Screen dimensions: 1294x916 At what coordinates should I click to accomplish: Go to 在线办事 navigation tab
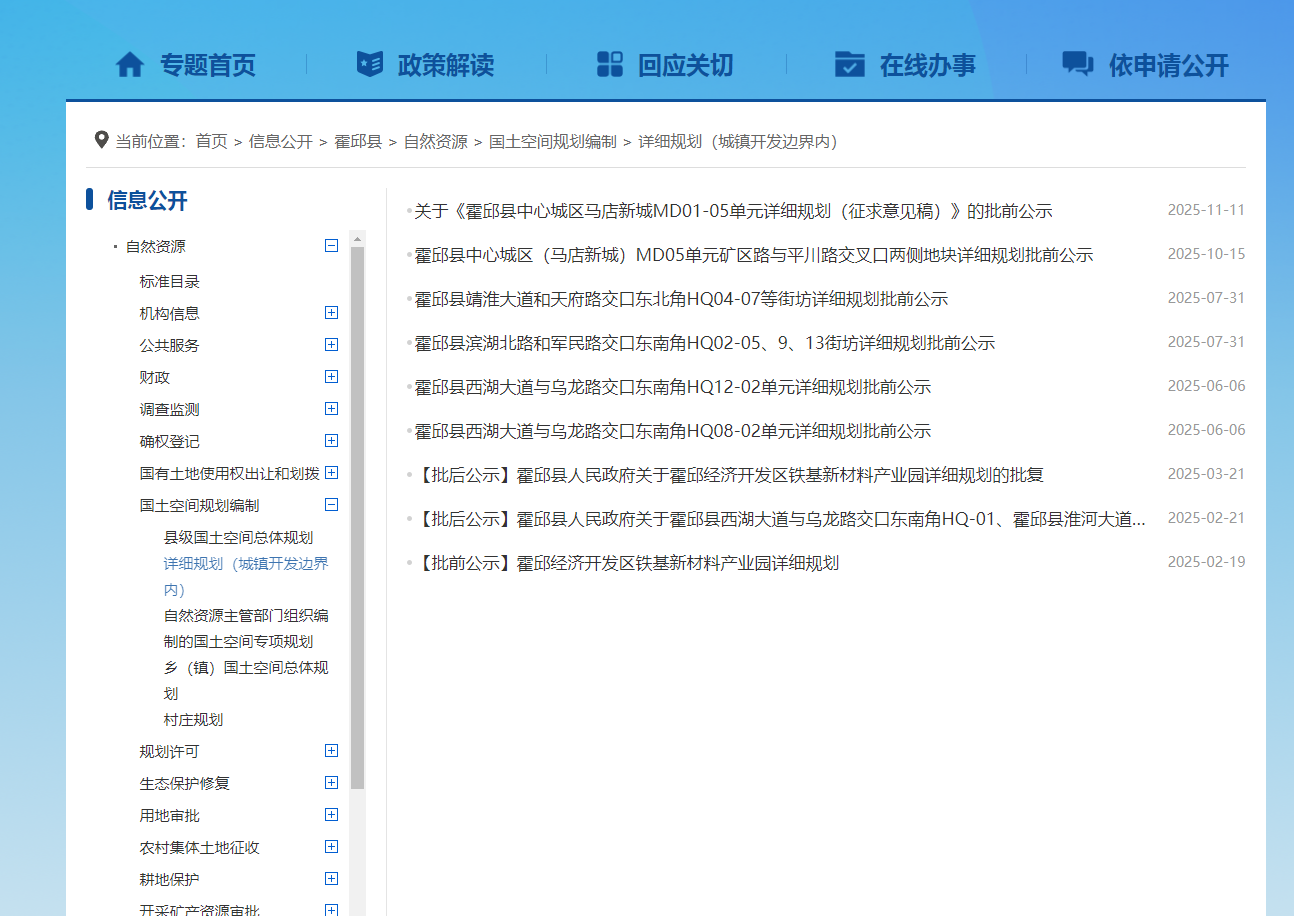coord(927,66)
